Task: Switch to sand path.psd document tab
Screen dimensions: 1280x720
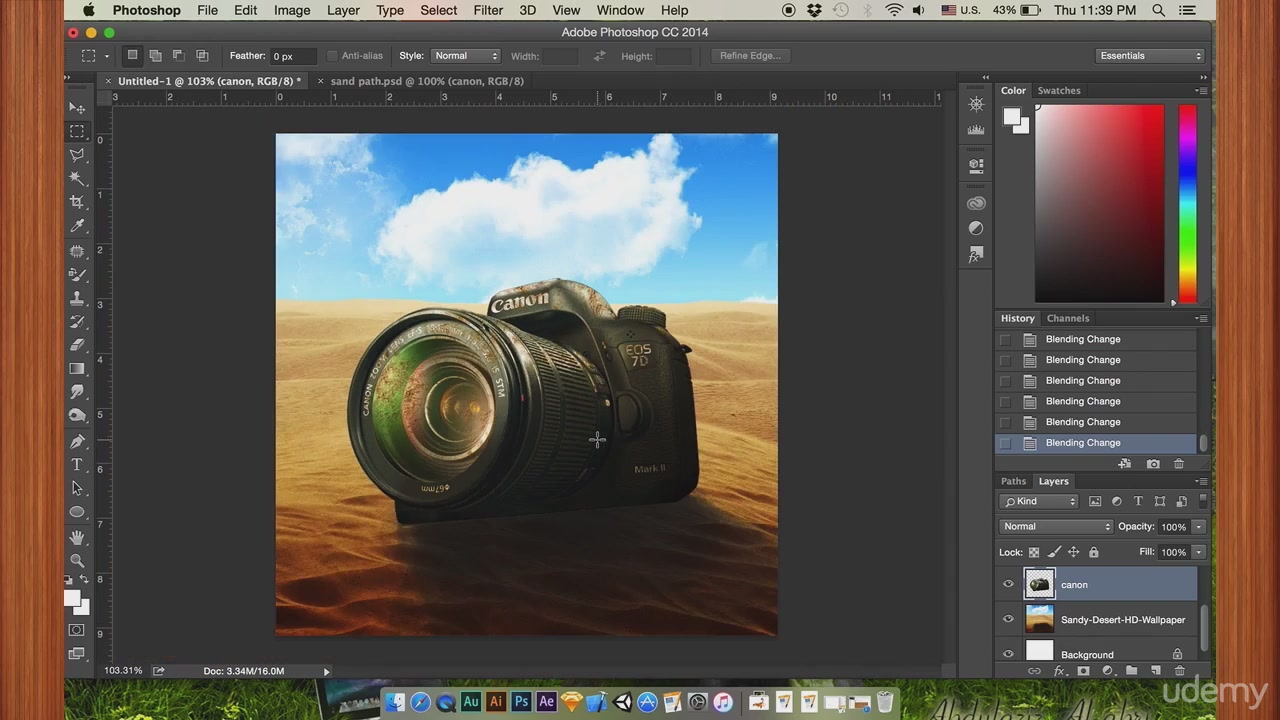Action: (x=427, y=81)
